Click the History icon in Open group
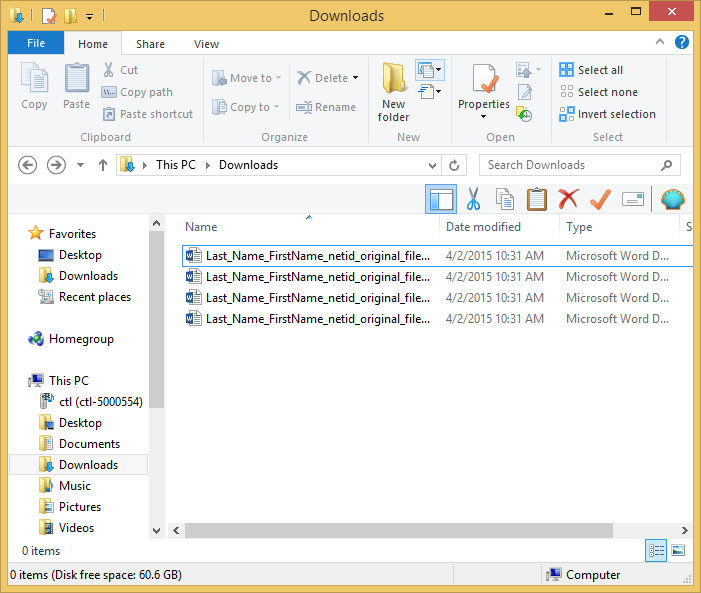Viewport: 701px width, 593px height. pyautogui.click(x=524, y=114)
